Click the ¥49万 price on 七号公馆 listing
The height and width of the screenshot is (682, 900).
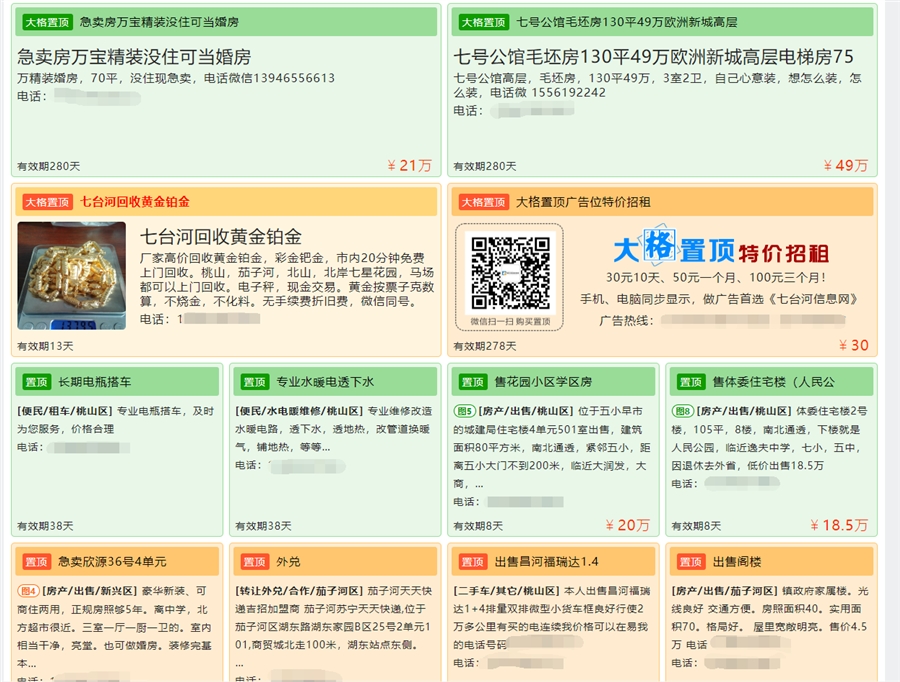click(845, 165)
